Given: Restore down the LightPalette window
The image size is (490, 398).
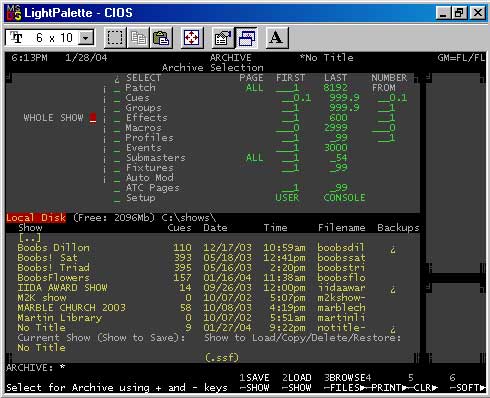Looking at the screenshot, I should point(459,13).
